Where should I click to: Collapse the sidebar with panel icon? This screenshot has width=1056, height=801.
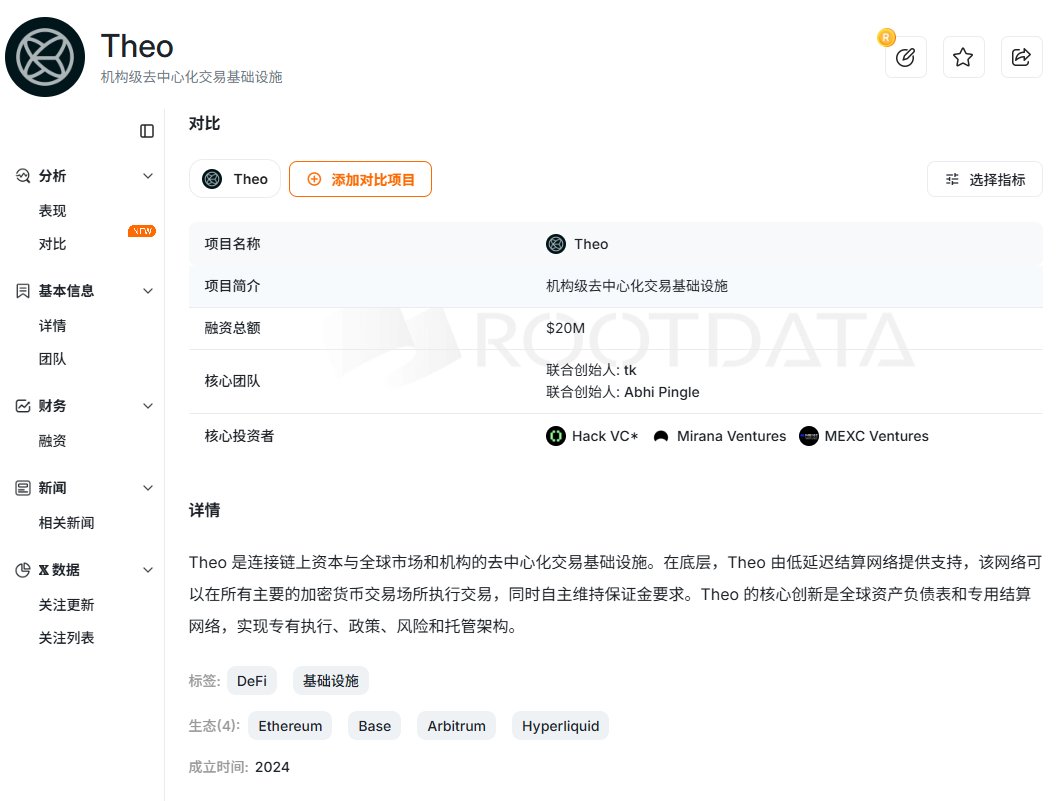[x=147, y=131]
